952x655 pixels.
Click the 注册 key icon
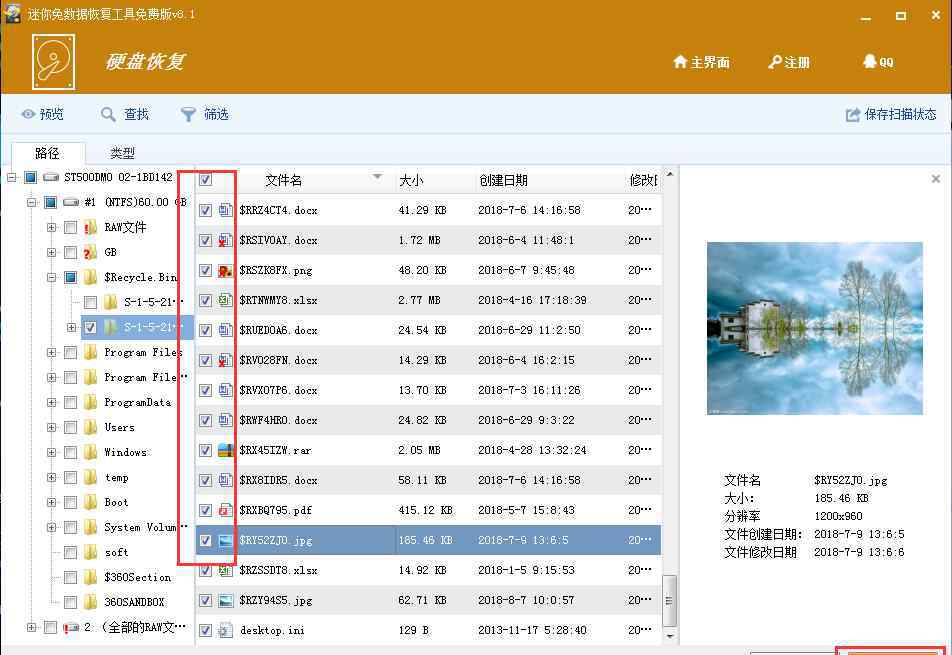[x=774, y=62]
